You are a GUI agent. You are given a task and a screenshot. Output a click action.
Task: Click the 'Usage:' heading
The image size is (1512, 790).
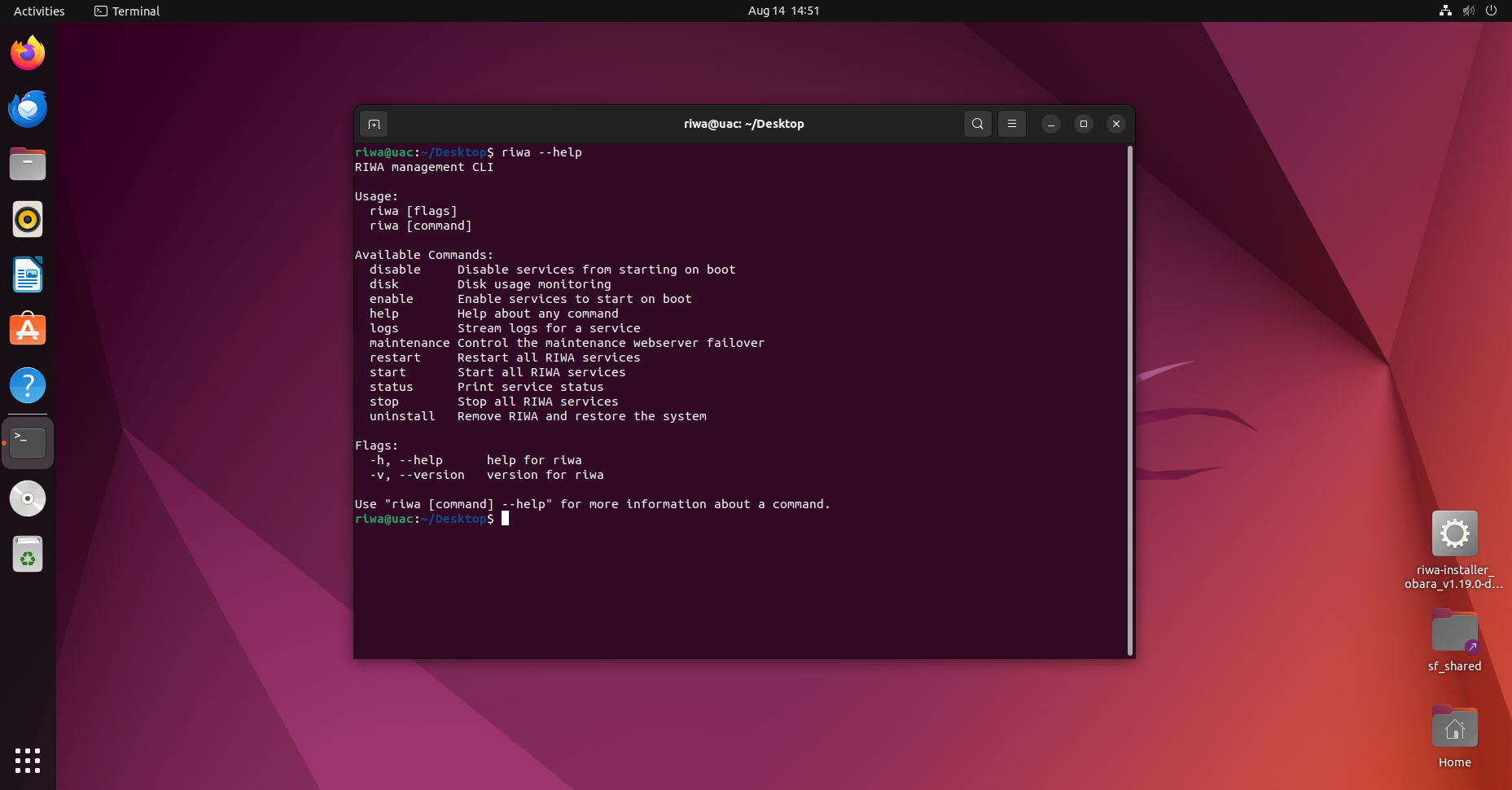(x=376, y=196)
